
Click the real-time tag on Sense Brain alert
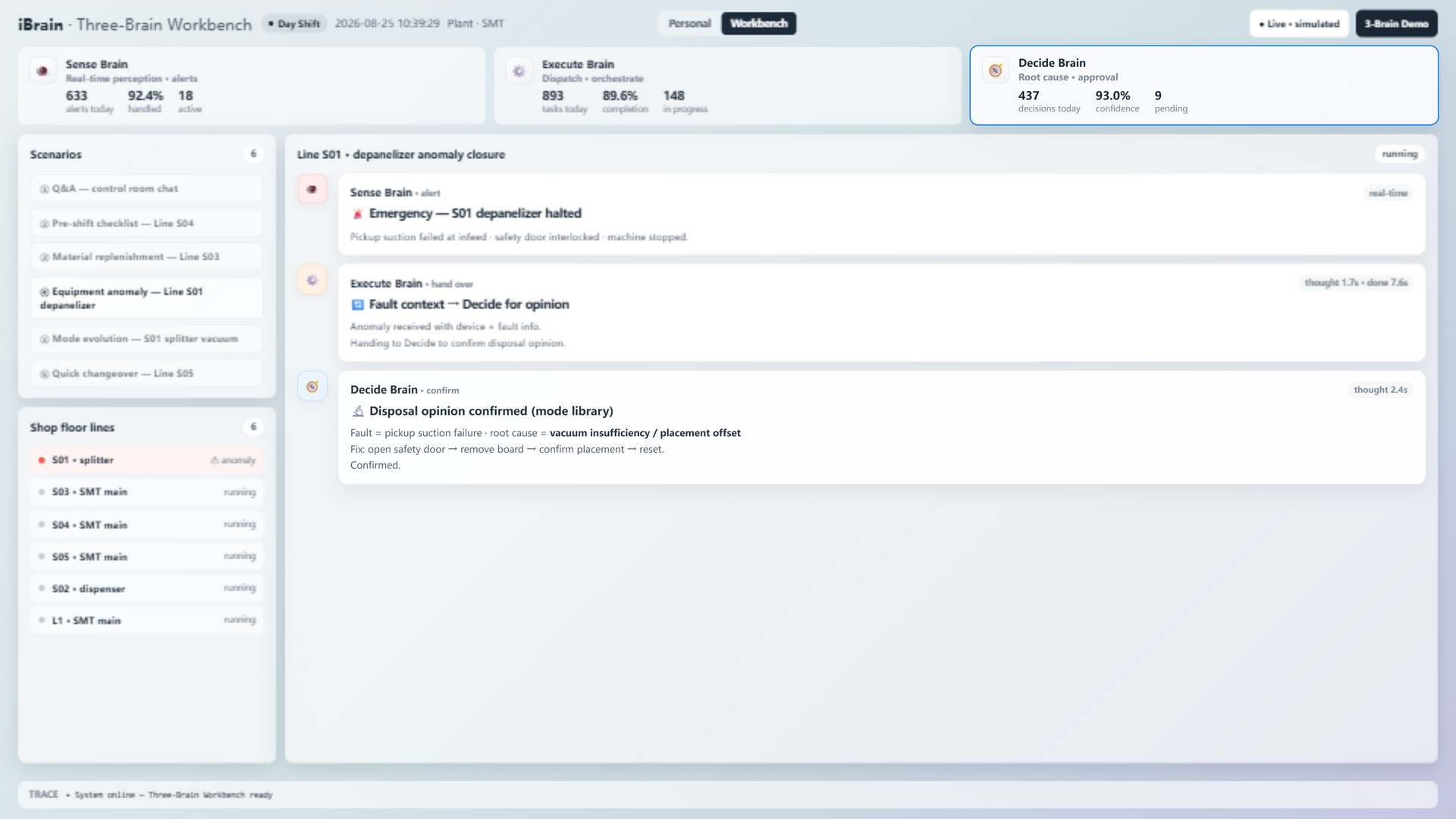point(1388,193)
